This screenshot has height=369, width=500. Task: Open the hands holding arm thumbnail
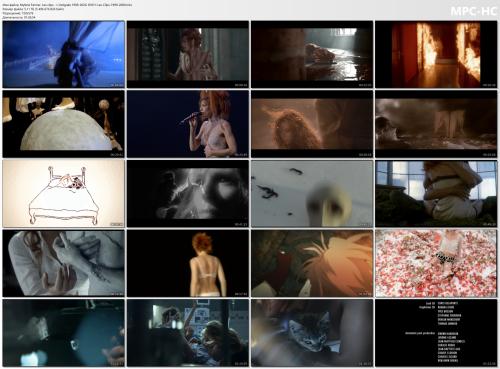pos(64,263)
